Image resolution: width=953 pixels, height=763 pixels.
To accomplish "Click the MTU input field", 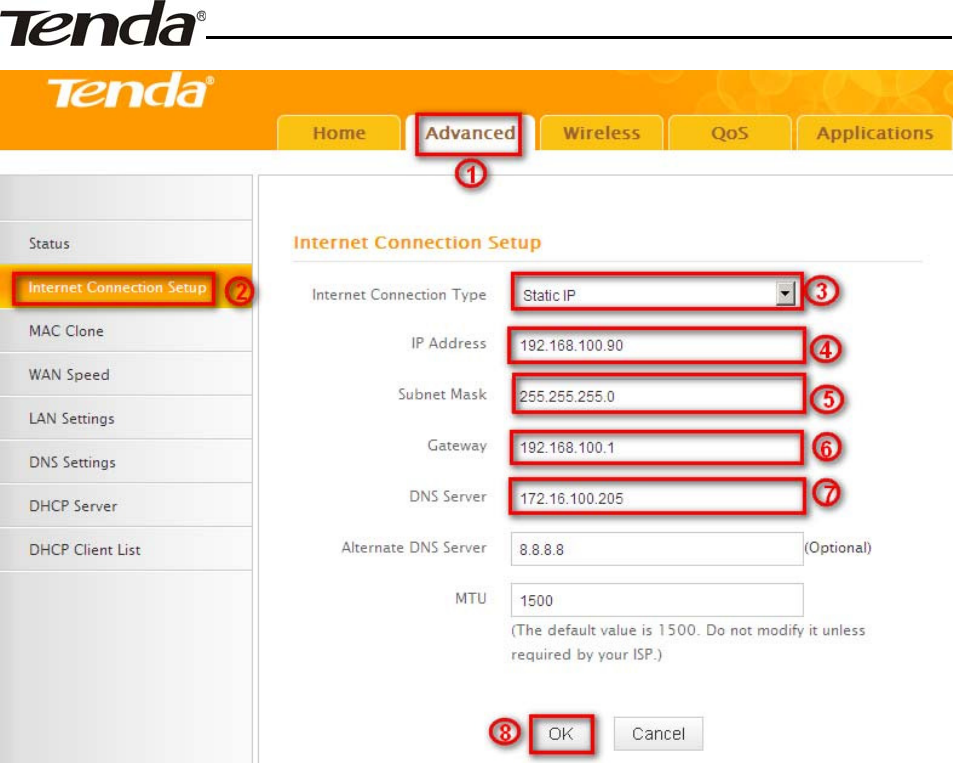I will pyautogui.click(x=657, y=600).
